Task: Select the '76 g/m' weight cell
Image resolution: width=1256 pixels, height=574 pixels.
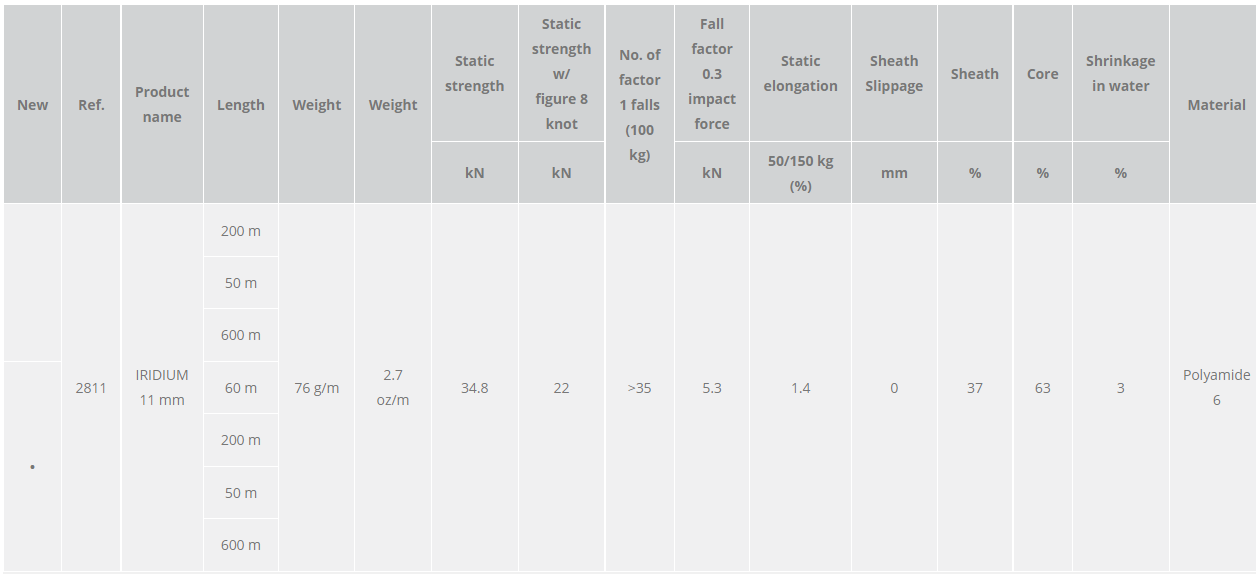Action: tap(317, 388)
